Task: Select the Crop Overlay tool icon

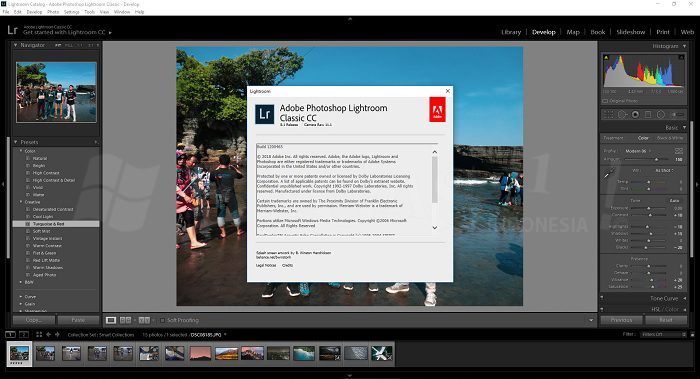Action: pyautogui.click(x=608, y=115)
